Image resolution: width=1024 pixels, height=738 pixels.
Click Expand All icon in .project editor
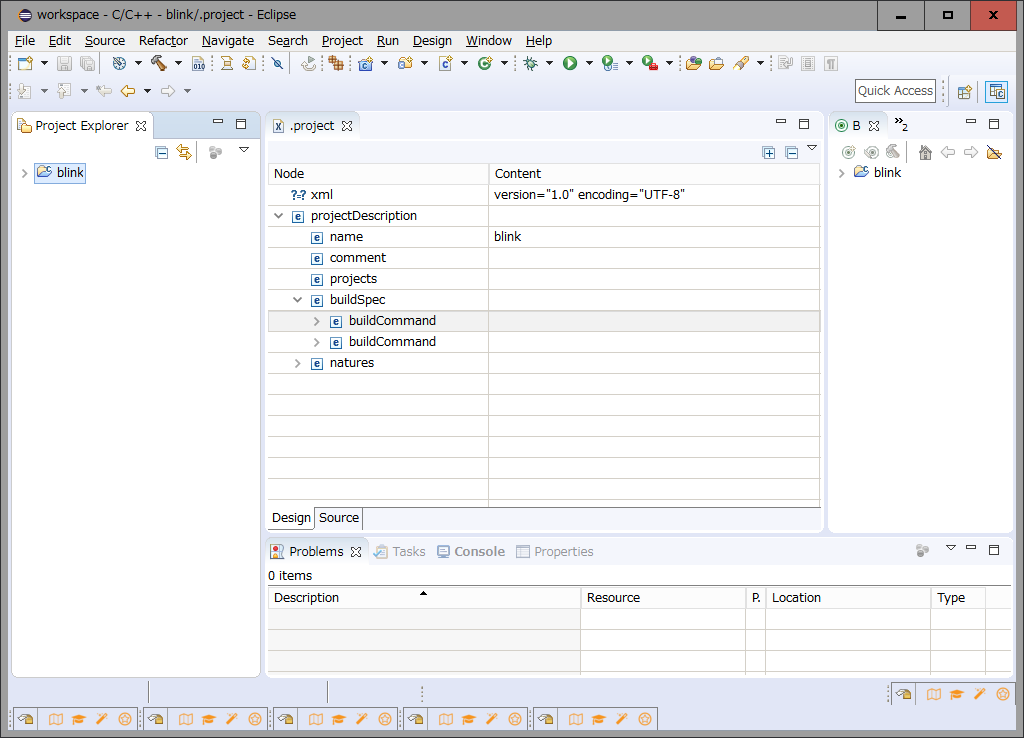click(x=769, y=153)
